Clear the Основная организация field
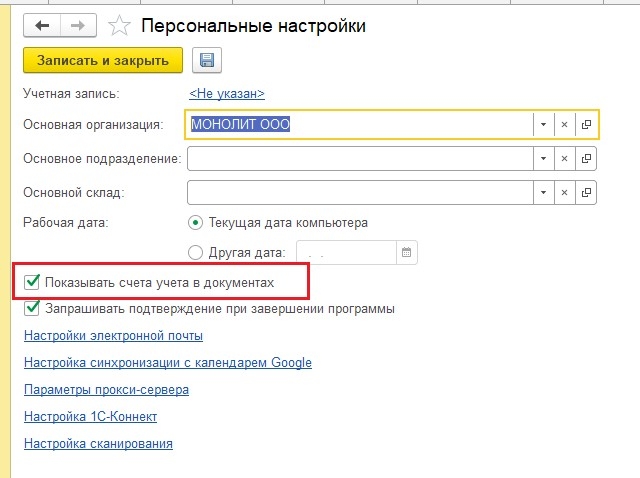640x478 pixels. pyautogui.click(x=564, y=125)
